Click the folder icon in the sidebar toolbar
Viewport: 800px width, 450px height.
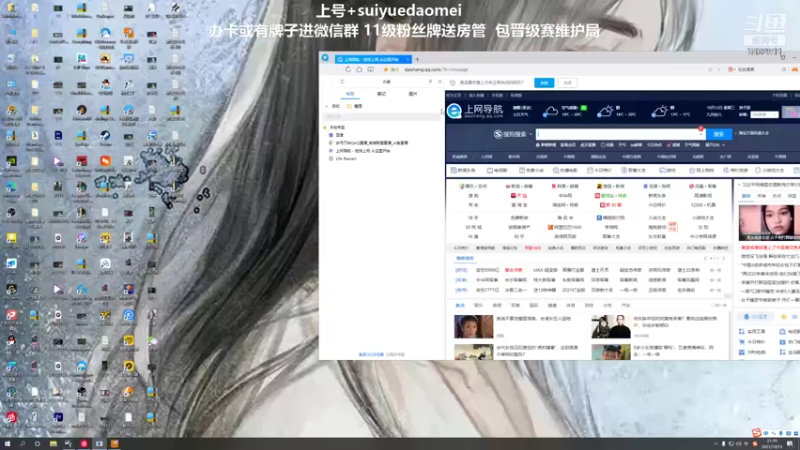pos(349,106)
